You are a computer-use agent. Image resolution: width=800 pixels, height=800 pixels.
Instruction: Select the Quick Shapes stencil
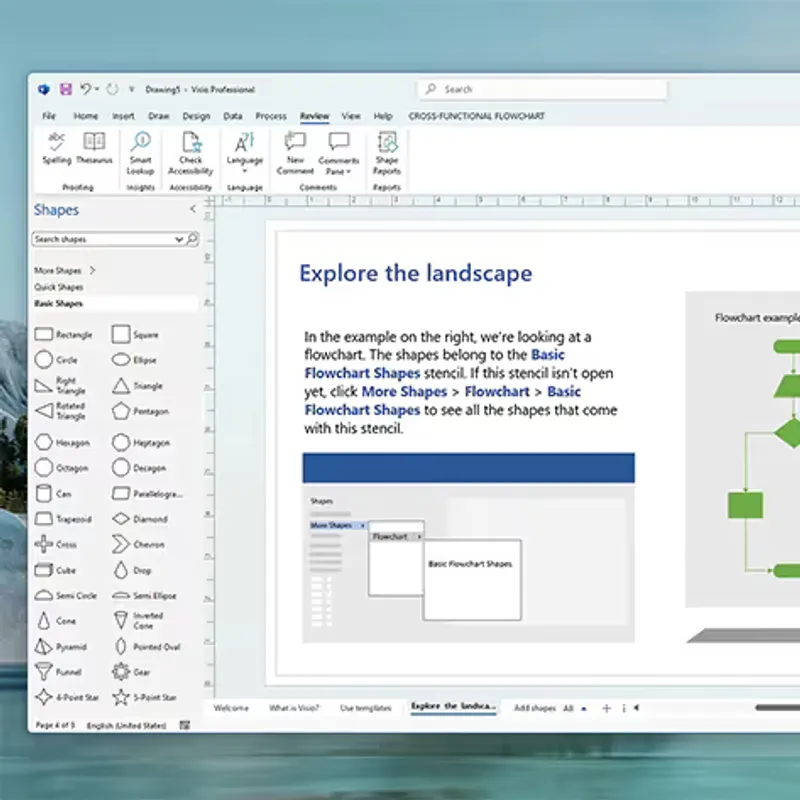tap(59, 287)
